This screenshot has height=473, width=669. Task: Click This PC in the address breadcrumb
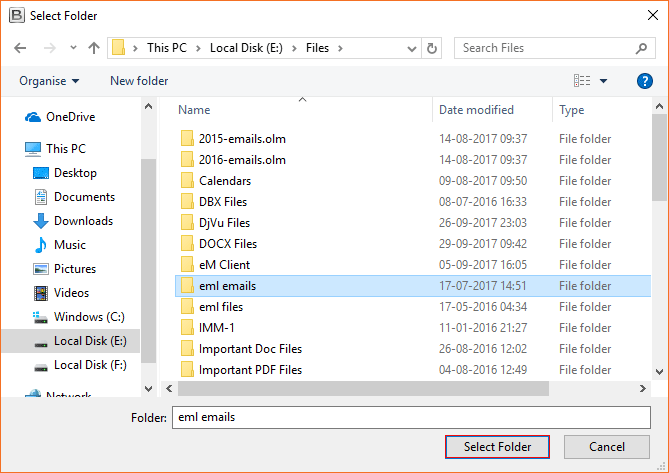[167, 48]
